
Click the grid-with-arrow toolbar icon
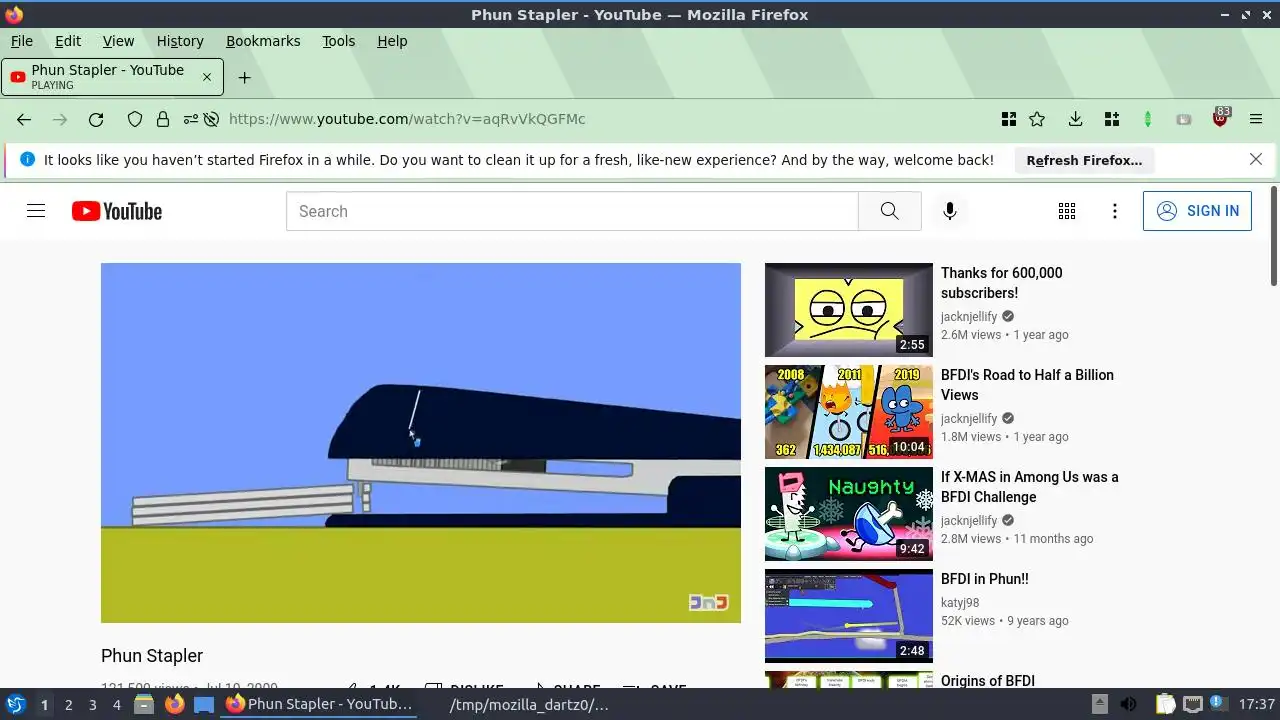(x=1009, y=119)
